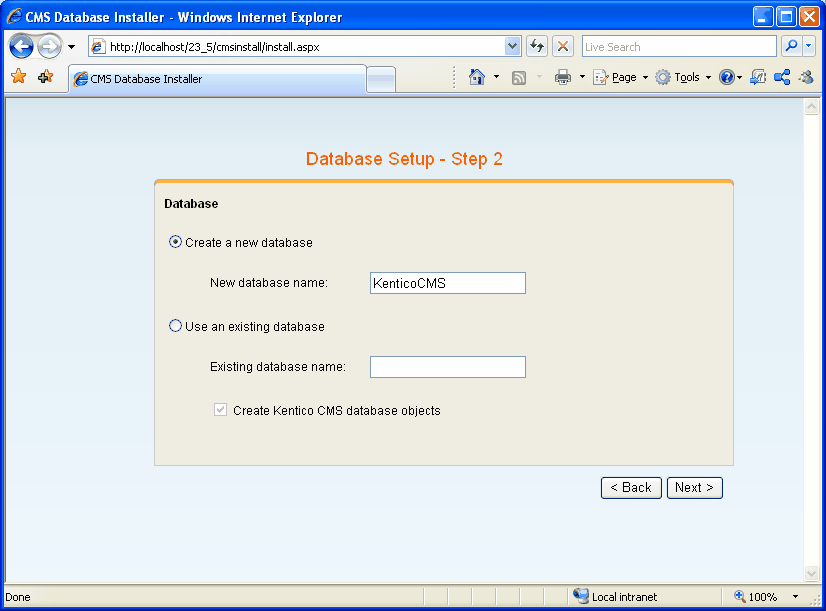Open the Favorites Center star icon
Image resolution: width=826 pixels, height=611 pixels.
pos(18,77)
